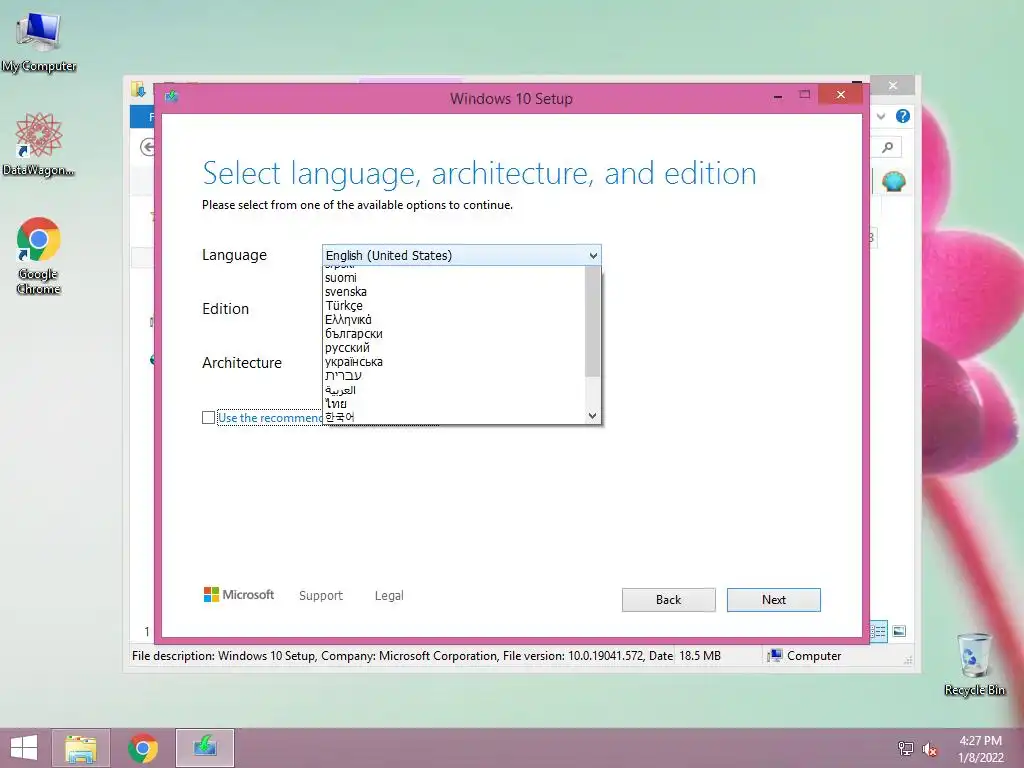Screen dimensions: 1024x768
Task: Open the taskbar clock and date
Action: (x=980, y=748)
